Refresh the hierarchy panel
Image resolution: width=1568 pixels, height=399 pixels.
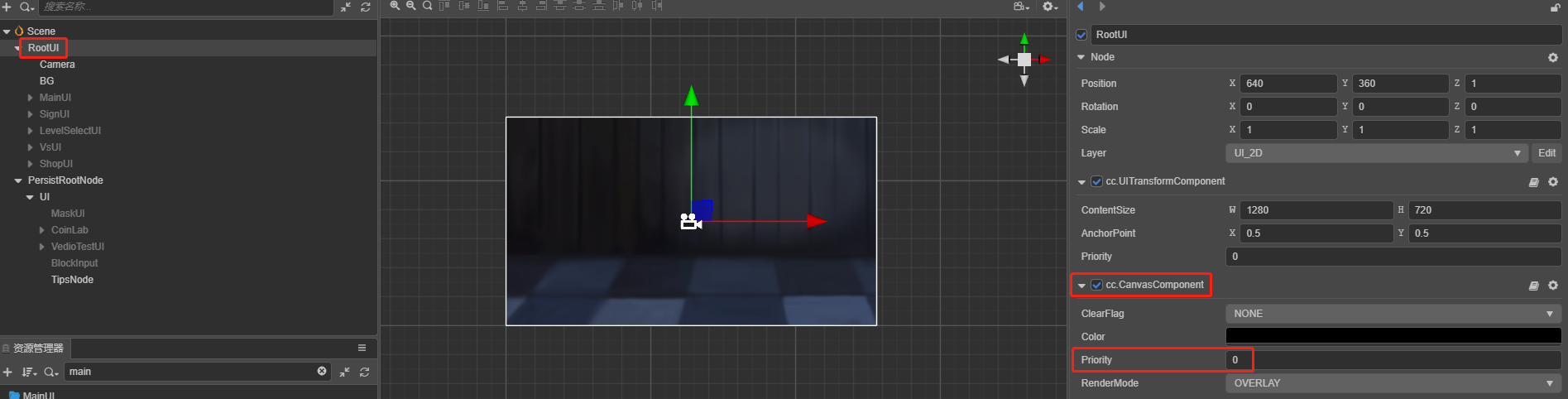(365, 7)
